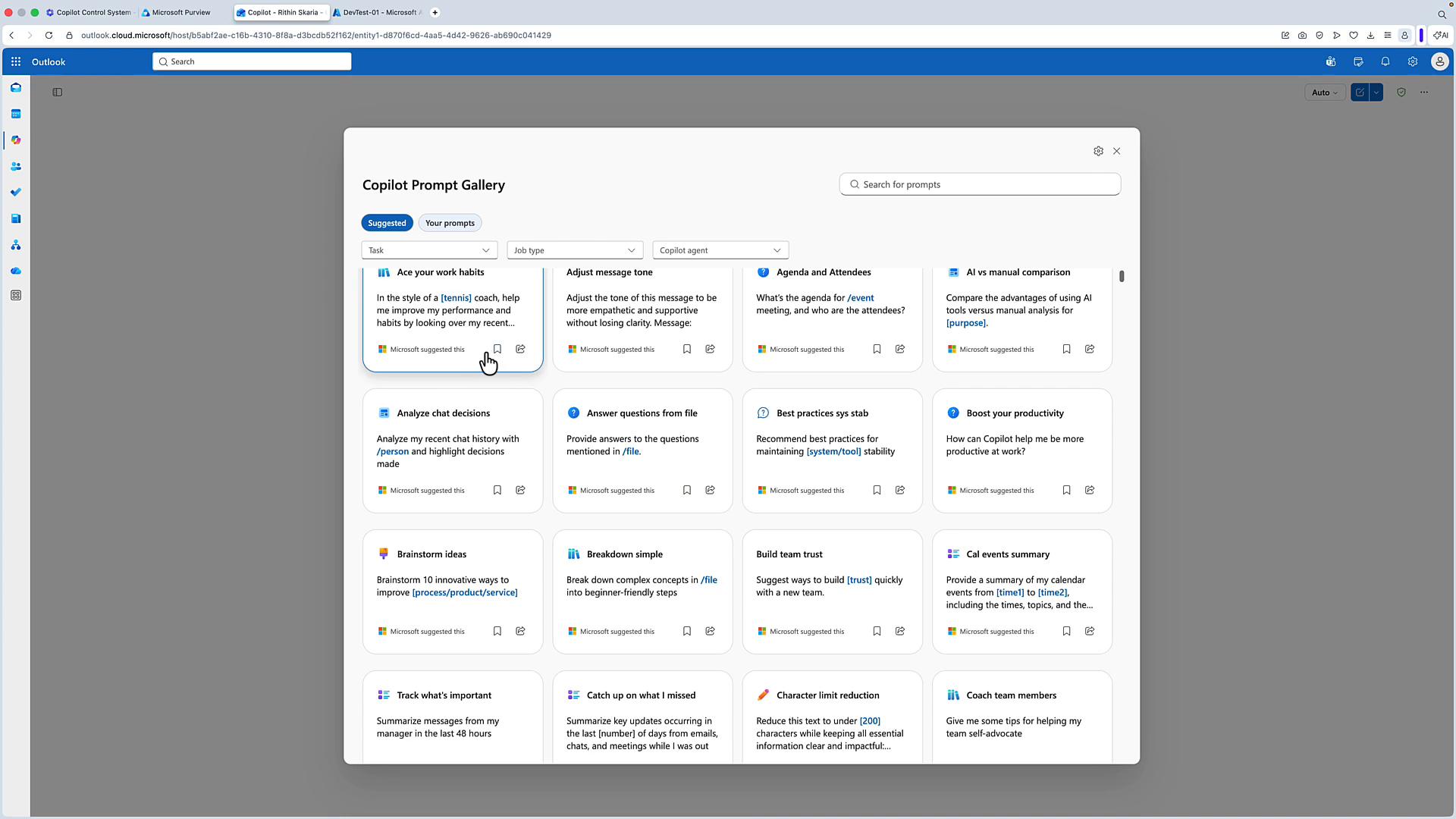The image size is (1456, 819).
Task: Switch to DevTest-01 browser tab
Action: coord(378,12)
